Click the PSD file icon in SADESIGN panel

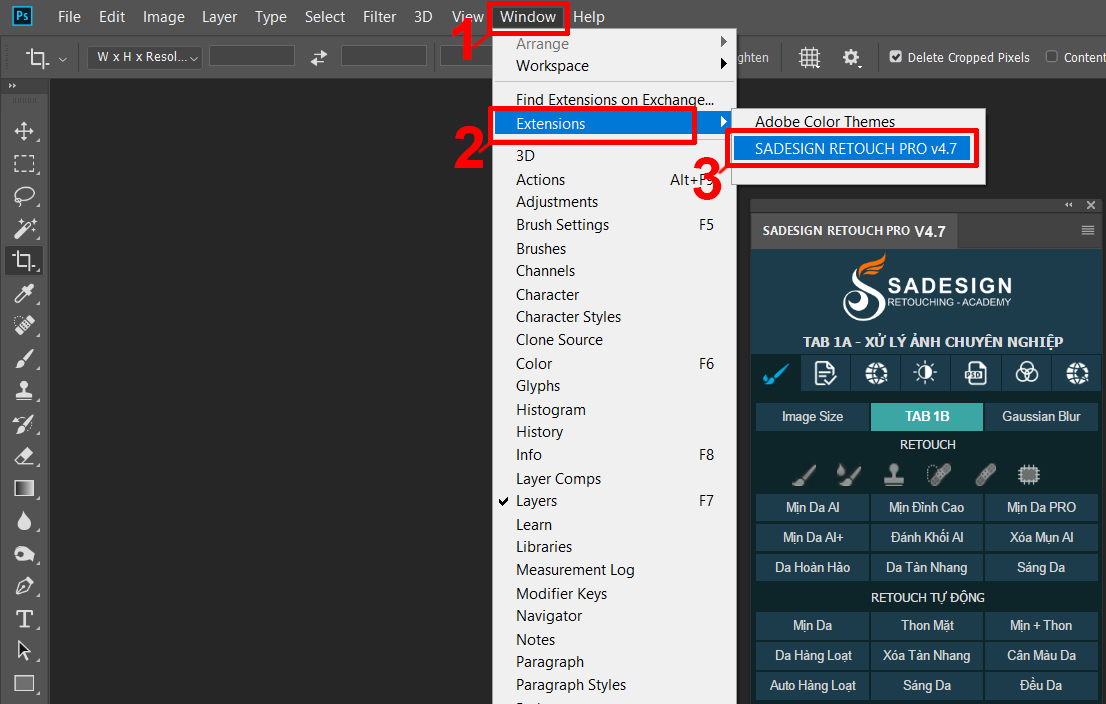pyautogui.click(x=975, y=373)
